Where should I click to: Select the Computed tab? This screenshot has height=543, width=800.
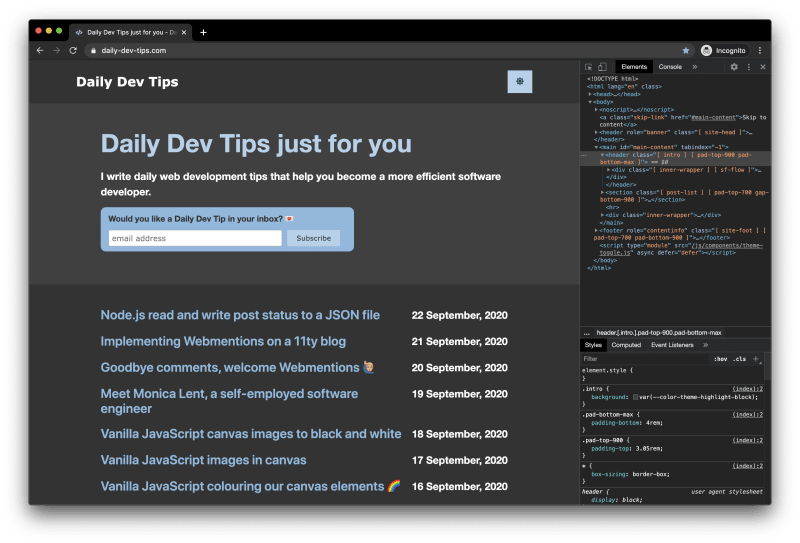point(626,345)
